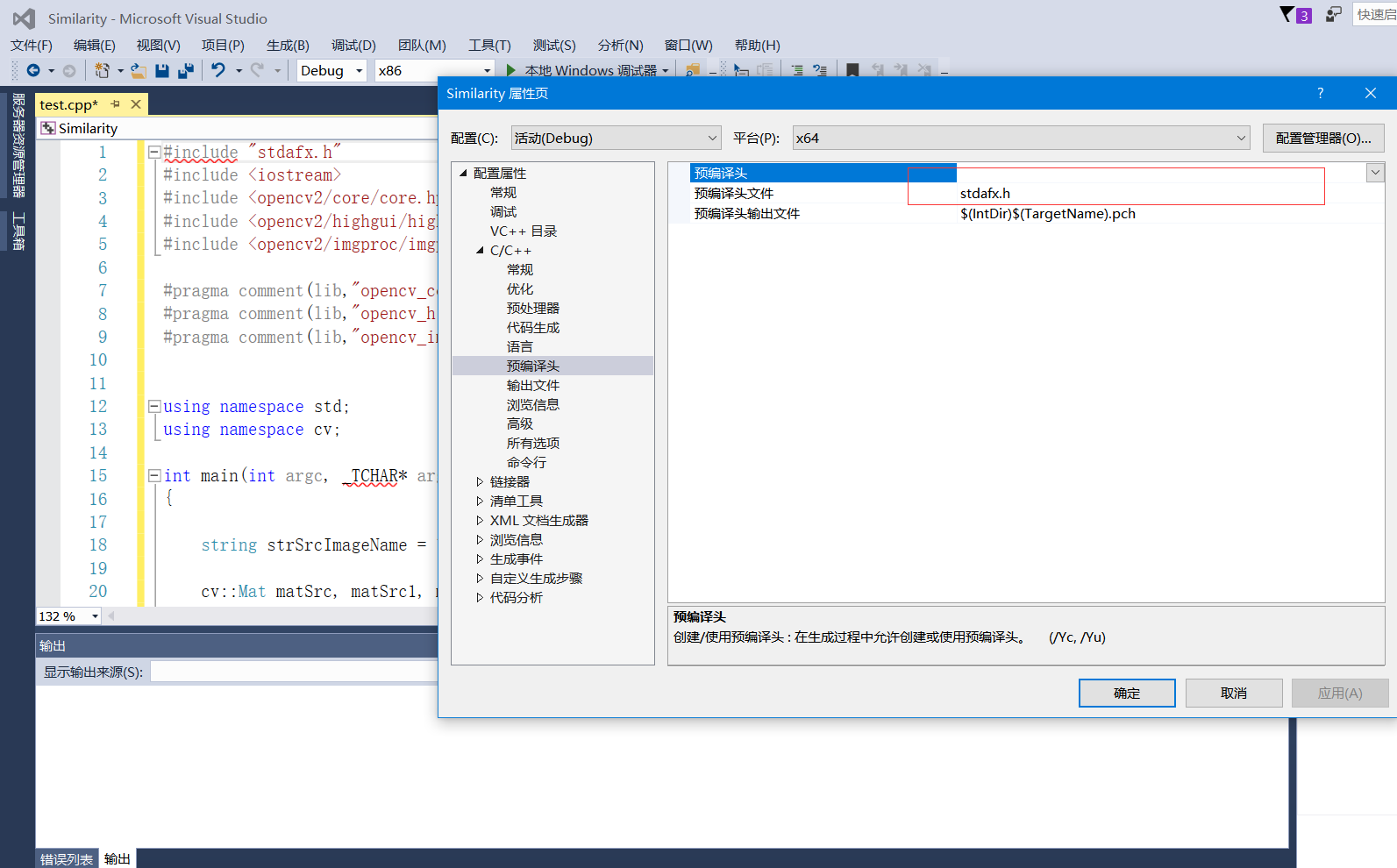
Task: Open the View (视图) menu
Action: click(x=159, y=45)
